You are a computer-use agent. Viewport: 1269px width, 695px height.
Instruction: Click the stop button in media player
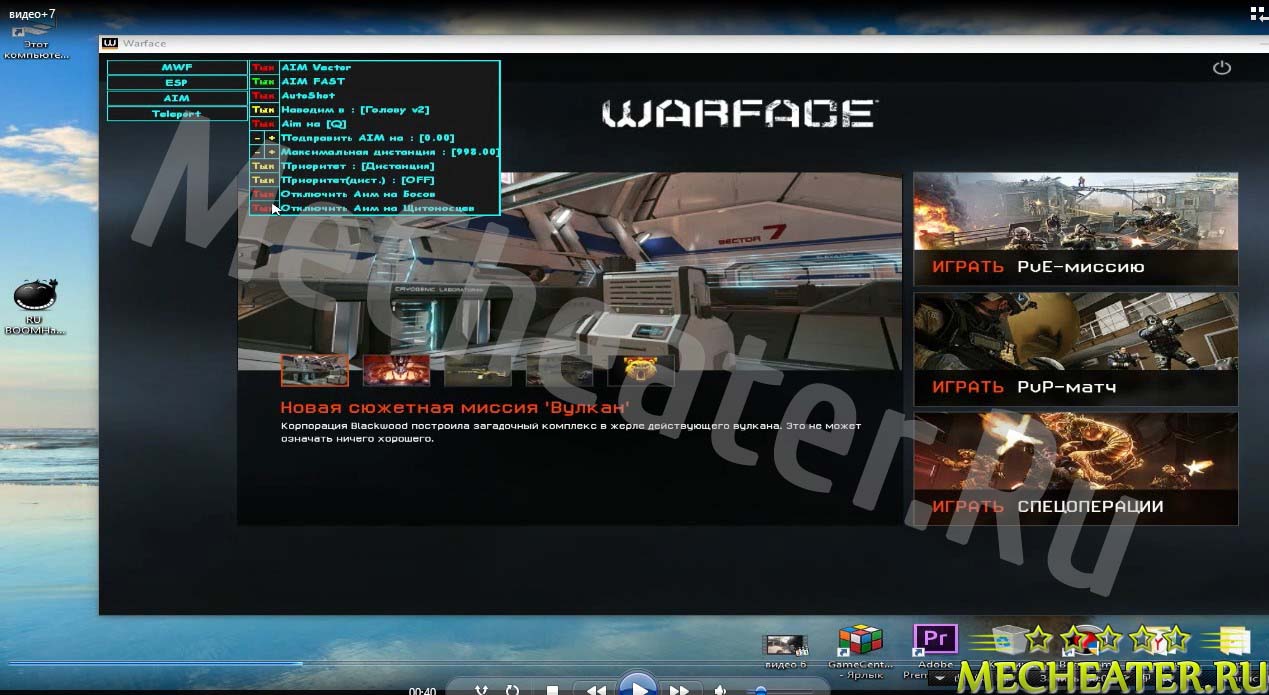click(552, 690)
